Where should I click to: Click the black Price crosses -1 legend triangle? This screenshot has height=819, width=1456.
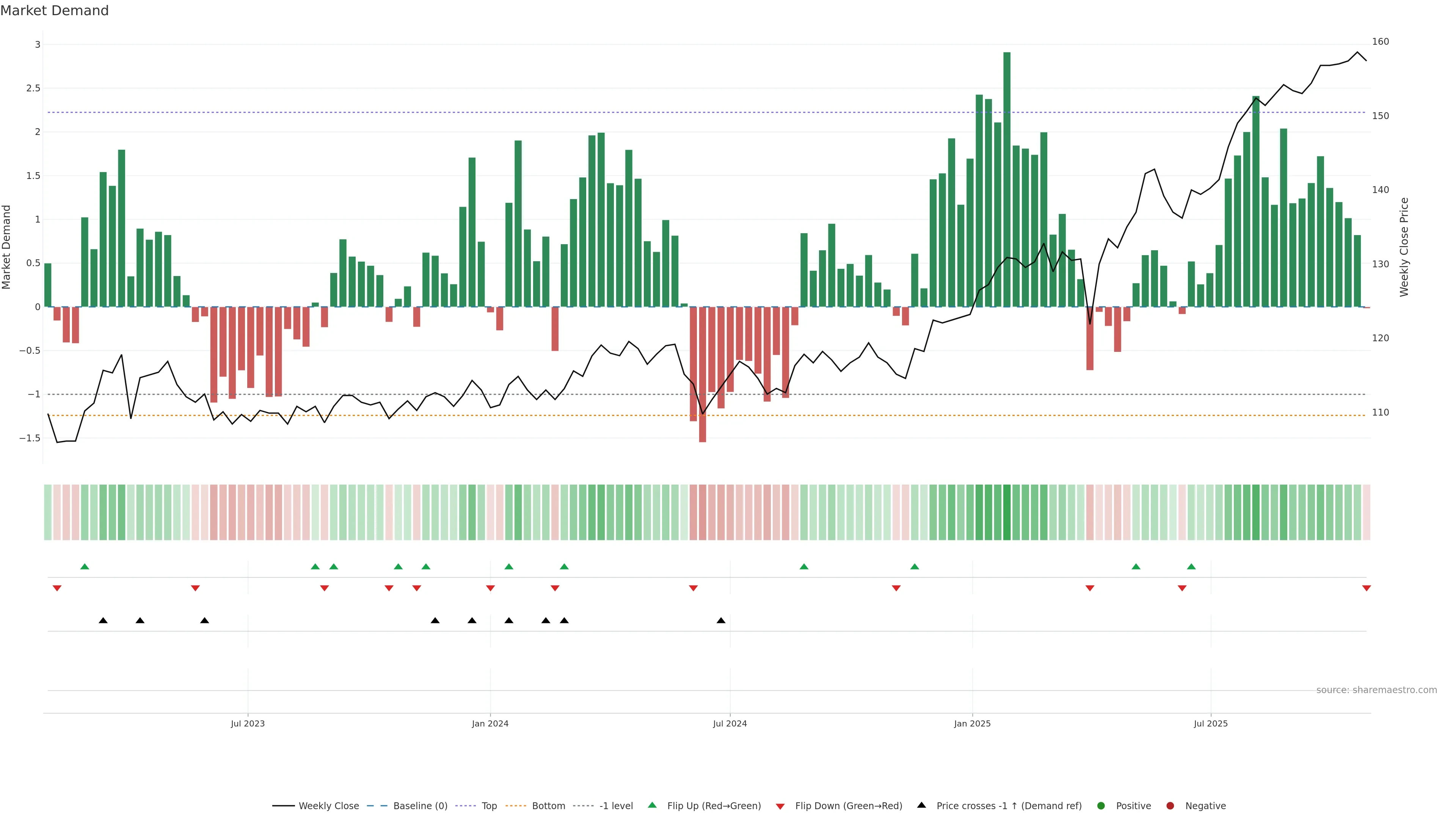click(x=921, y=805)
